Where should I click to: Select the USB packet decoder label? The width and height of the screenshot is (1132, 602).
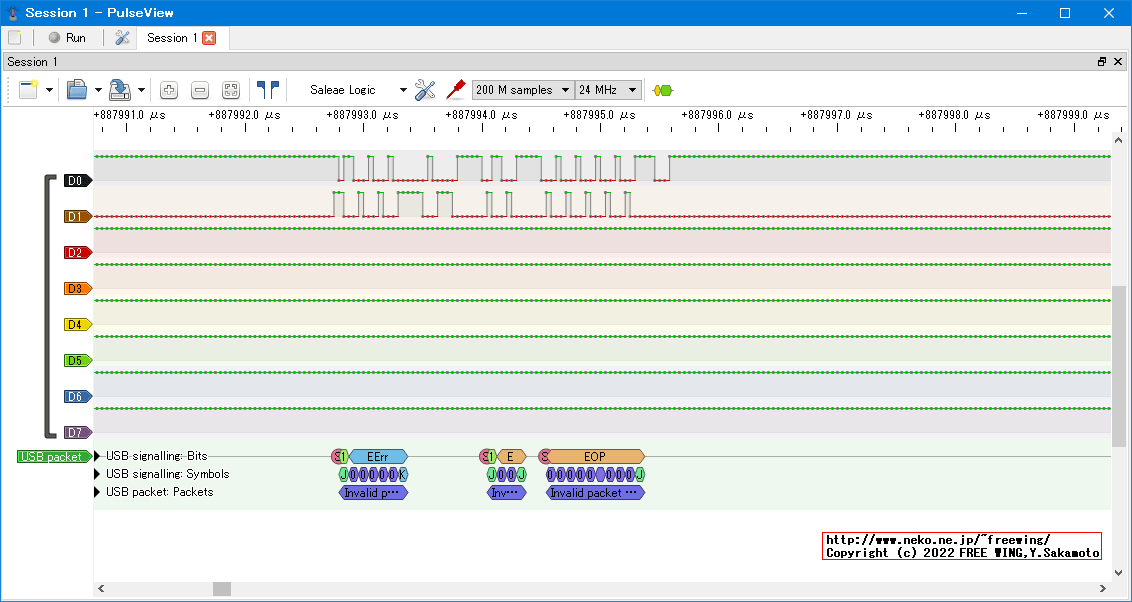point(51,457)
